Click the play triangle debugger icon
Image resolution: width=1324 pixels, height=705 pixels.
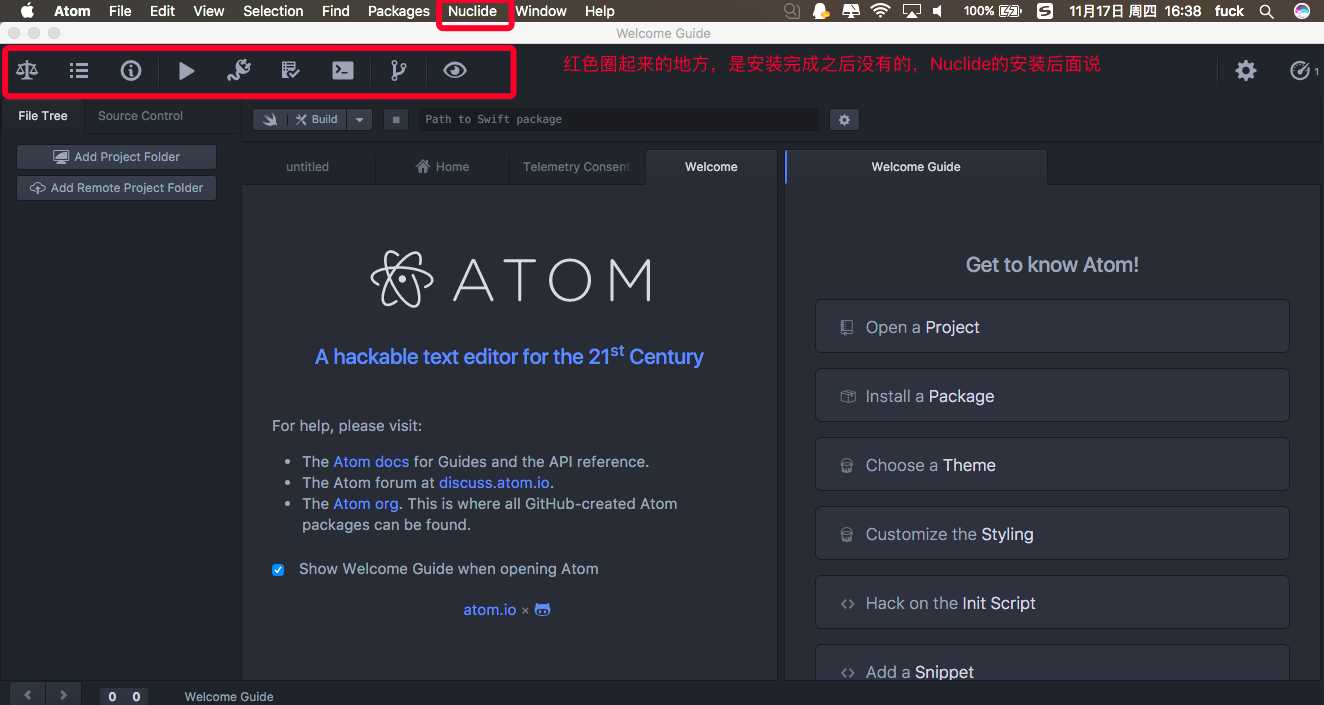coord(186,71)
